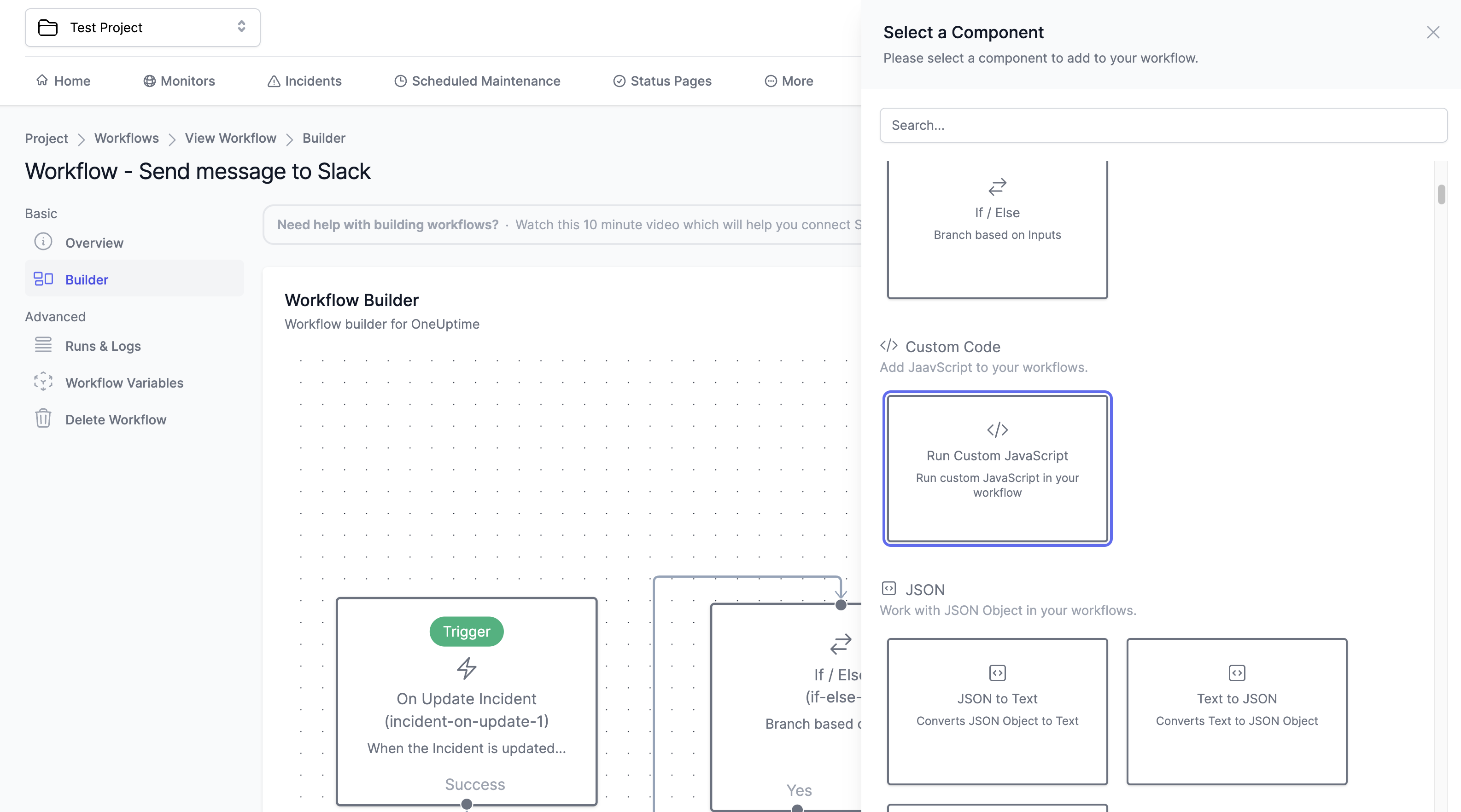Open the Test Project selector dropdown
Image resolution: width=1461 pixels, height=812 pixels.
click(x=142, y=27)
